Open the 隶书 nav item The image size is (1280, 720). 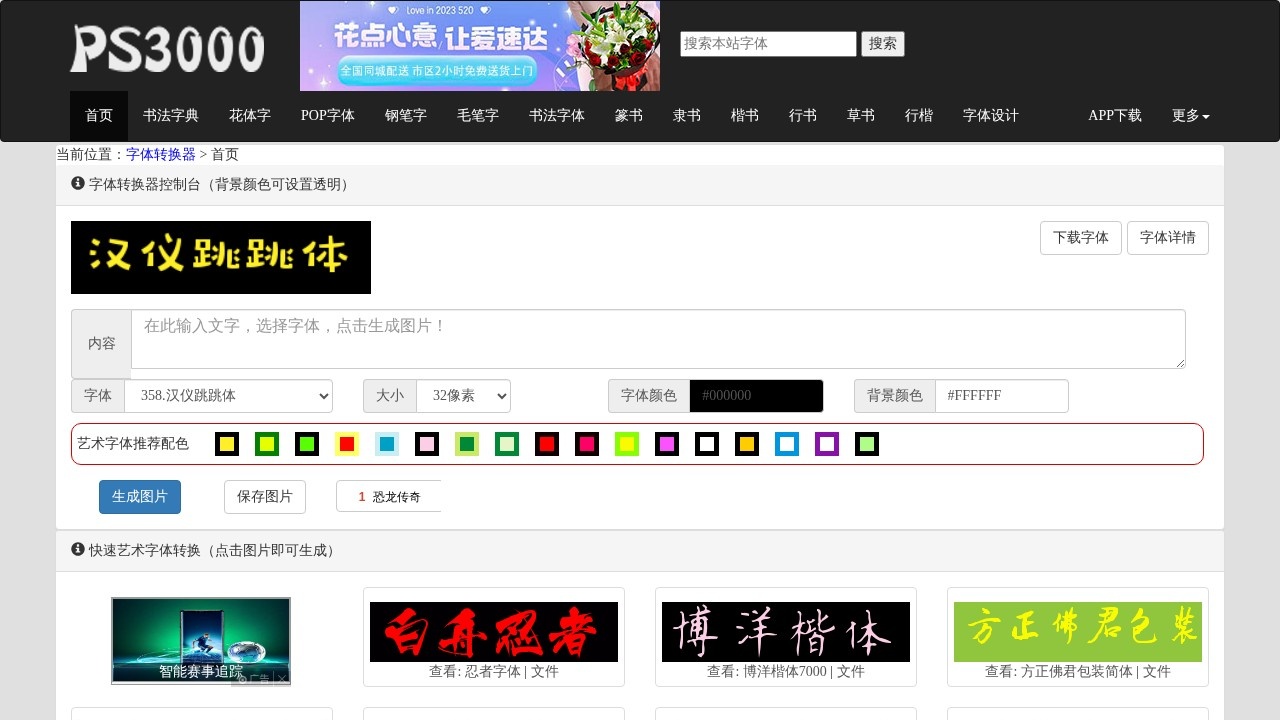point(687,116)
